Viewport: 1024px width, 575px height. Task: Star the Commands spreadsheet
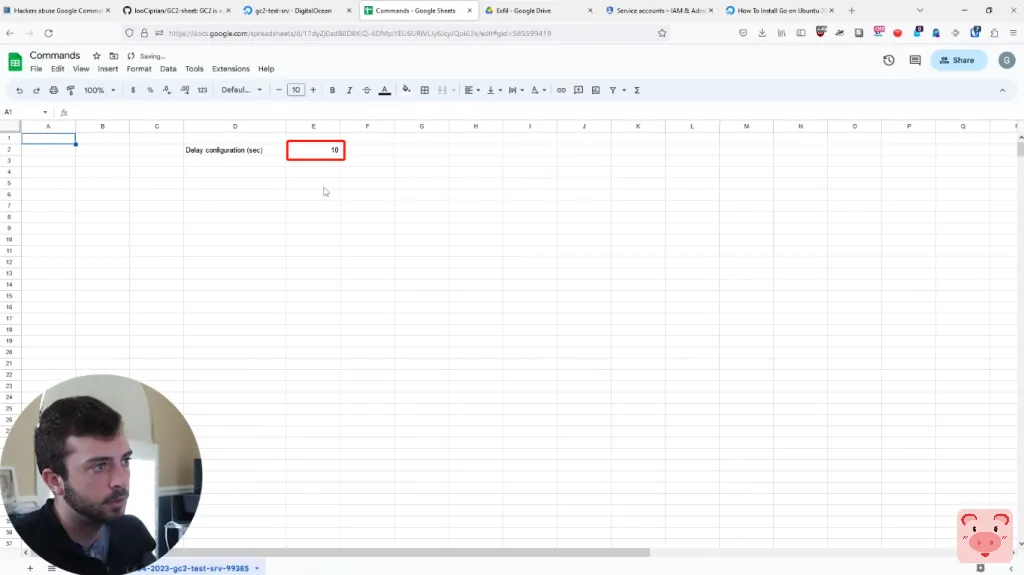click(x=97, y=56)
